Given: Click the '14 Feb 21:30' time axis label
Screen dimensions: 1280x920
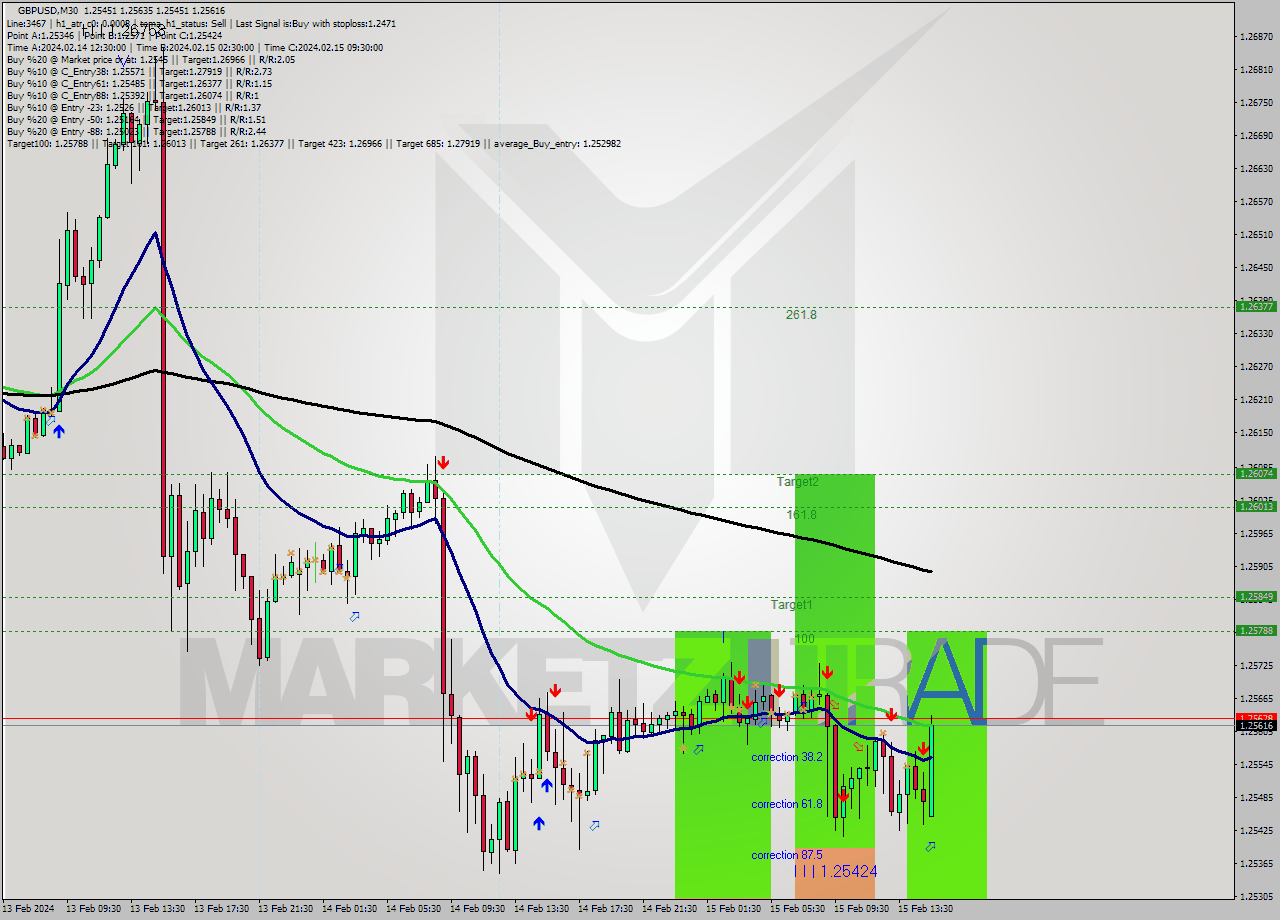Looking at the screenshot, I should (x=669, y=909).
